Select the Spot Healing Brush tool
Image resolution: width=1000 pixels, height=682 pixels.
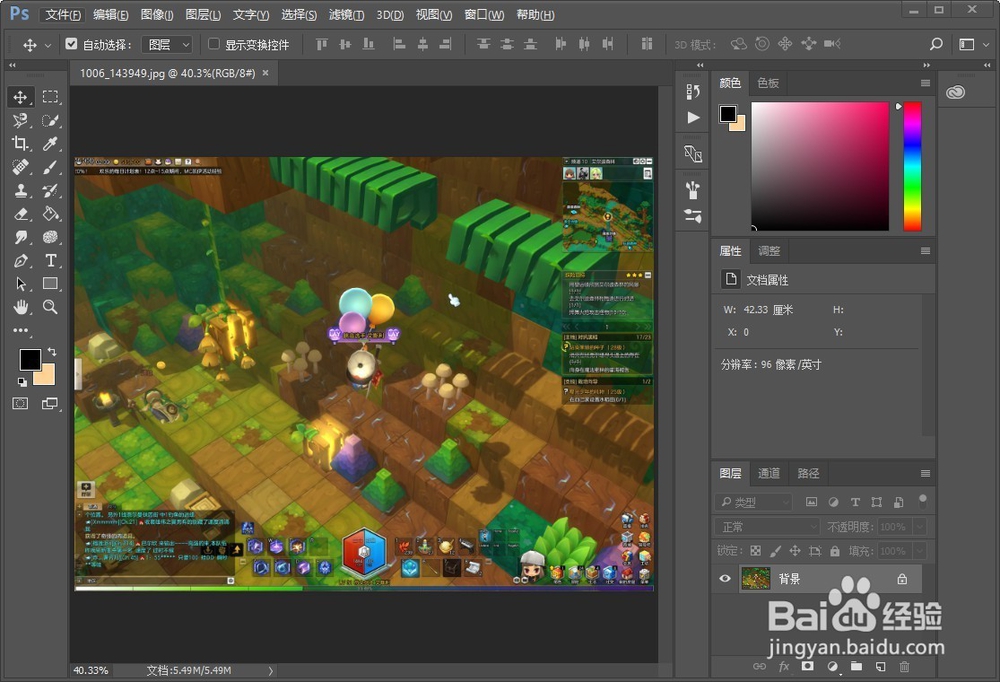[x=20, y=167]
